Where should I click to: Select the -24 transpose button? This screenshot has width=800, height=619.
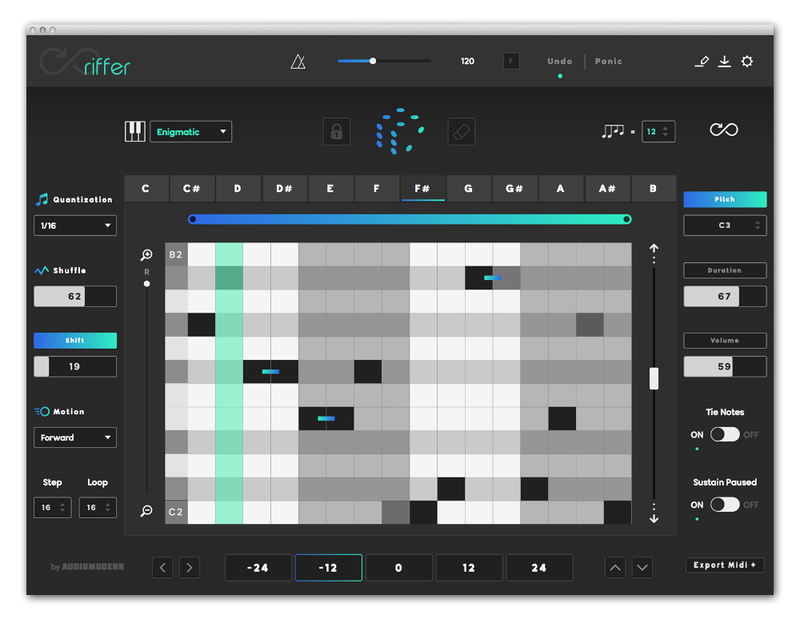pyautogui.click(x=258, y=567)
